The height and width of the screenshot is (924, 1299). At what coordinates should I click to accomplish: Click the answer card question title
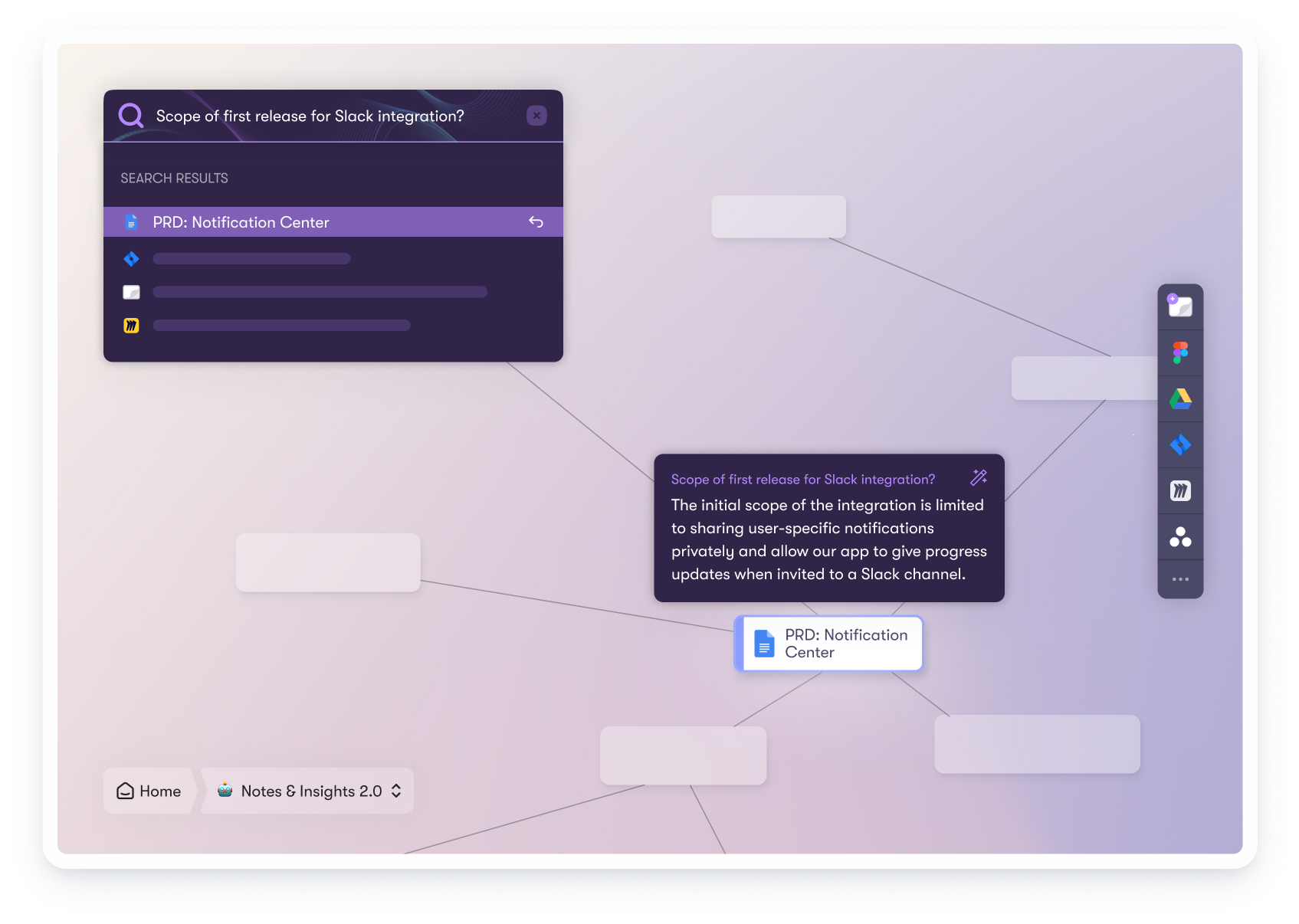pyautogui.click(x=802, y=480)
